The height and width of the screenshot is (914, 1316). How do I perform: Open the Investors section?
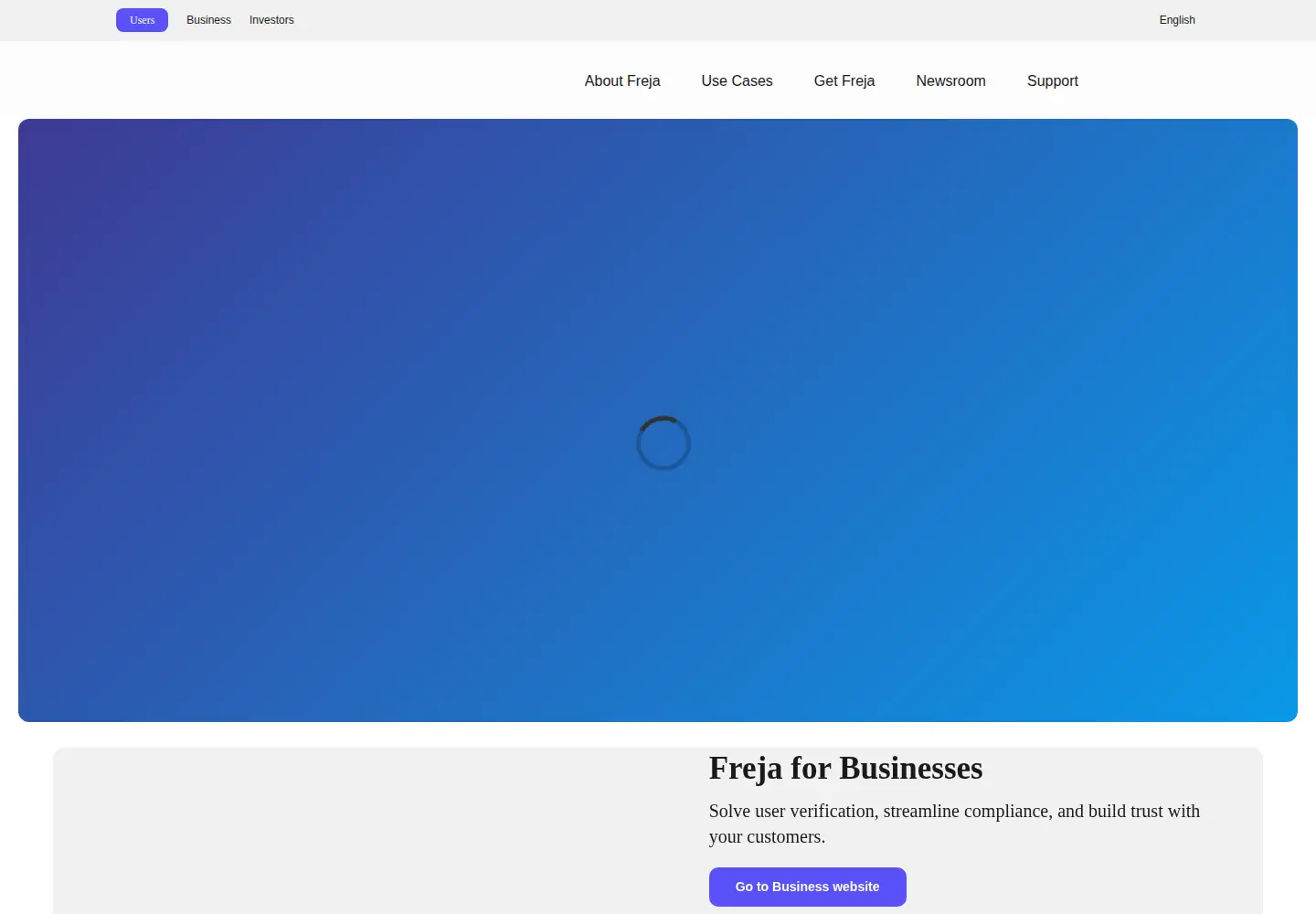[x=271, y=20]
